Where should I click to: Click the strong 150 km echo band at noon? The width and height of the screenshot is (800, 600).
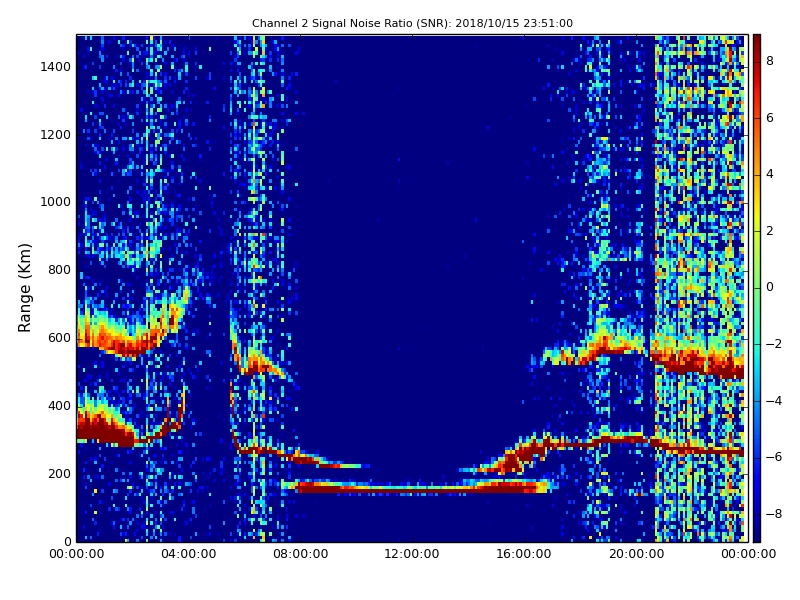coord(418,486)
